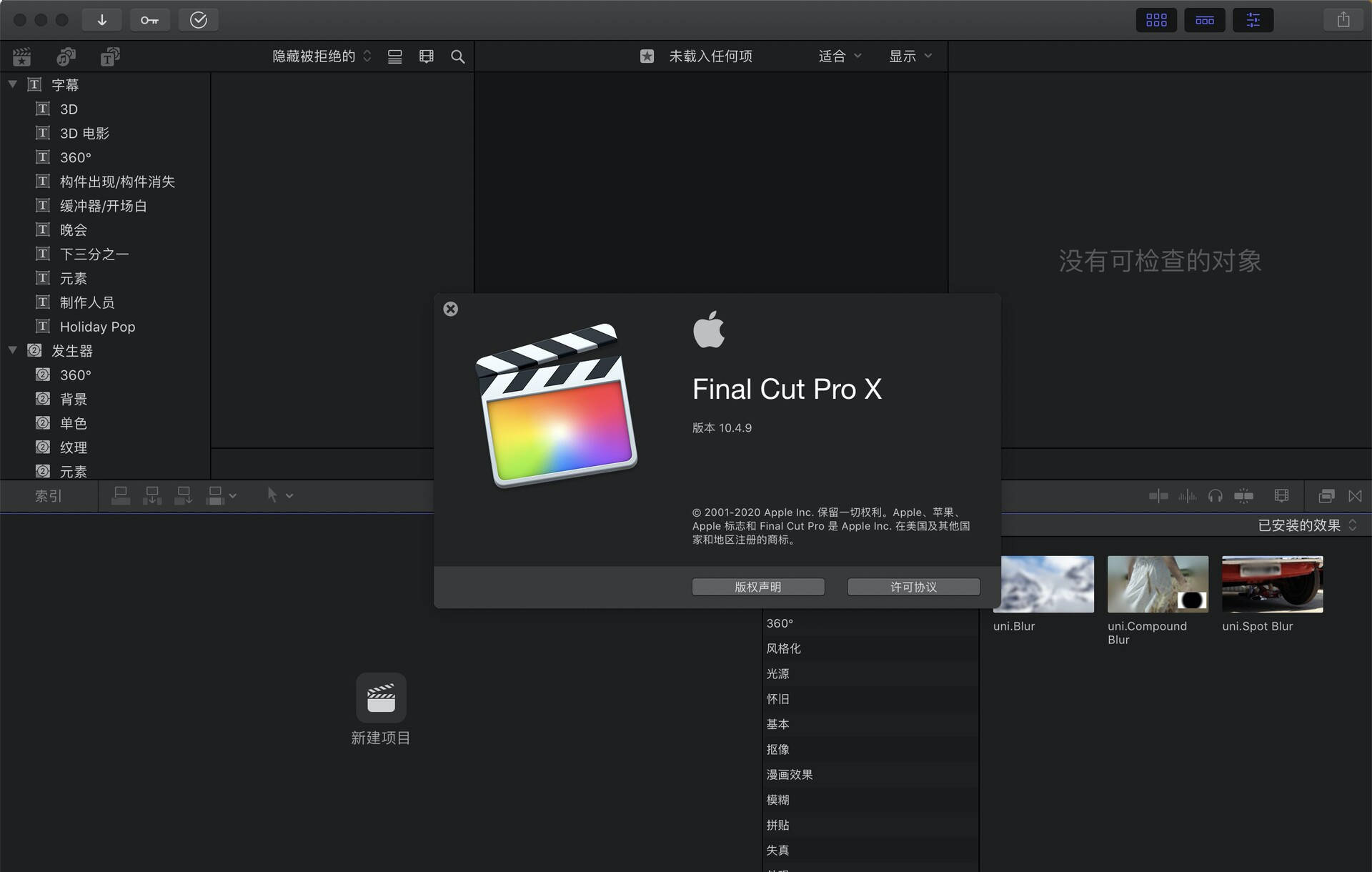Show the photos and audio sidebar

pyautogui.click(x=66, y=56)
